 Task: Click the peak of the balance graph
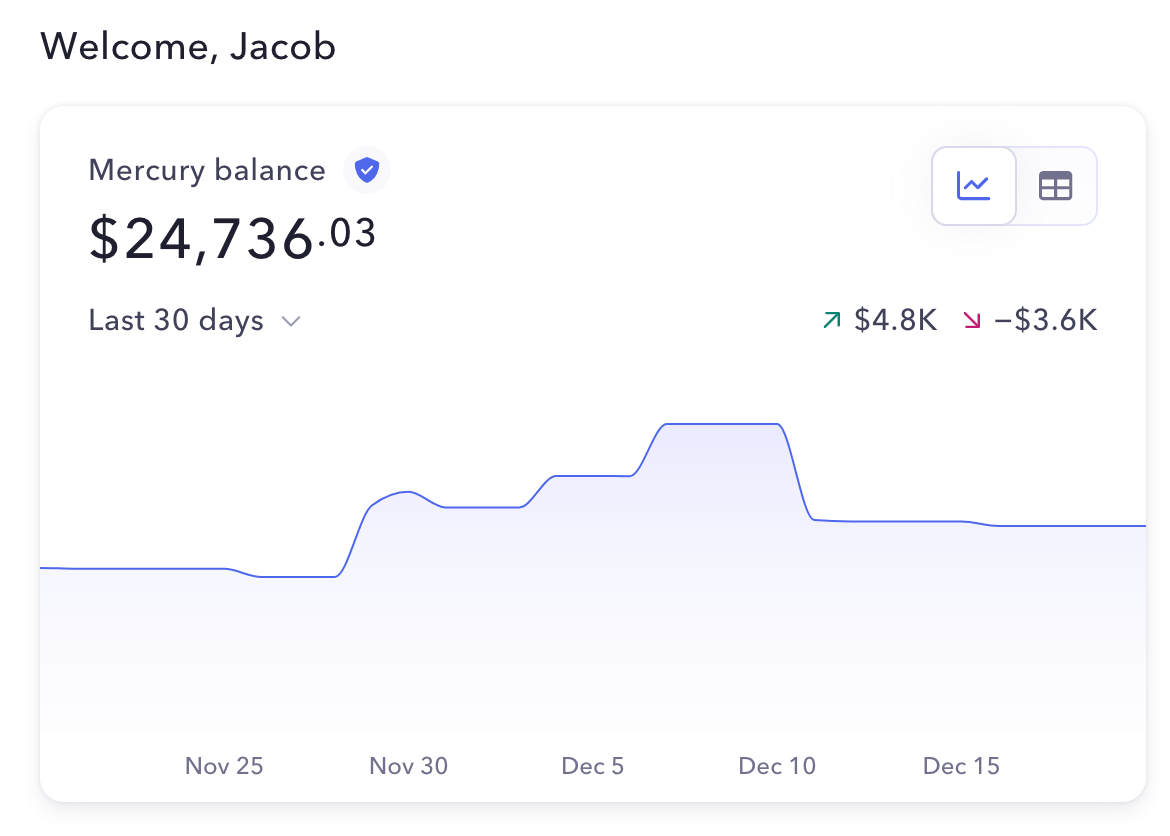720,424
